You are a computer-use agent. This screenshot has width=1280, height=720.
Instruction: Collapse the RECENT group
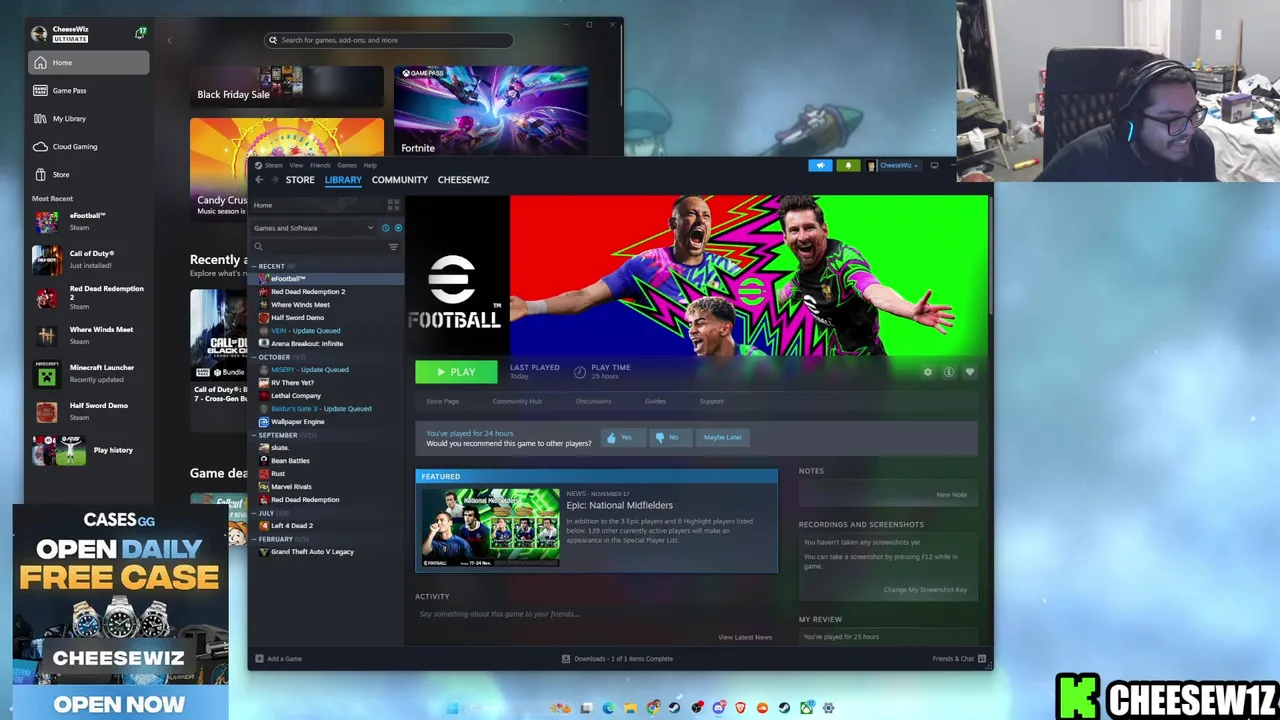coord(254,267)
